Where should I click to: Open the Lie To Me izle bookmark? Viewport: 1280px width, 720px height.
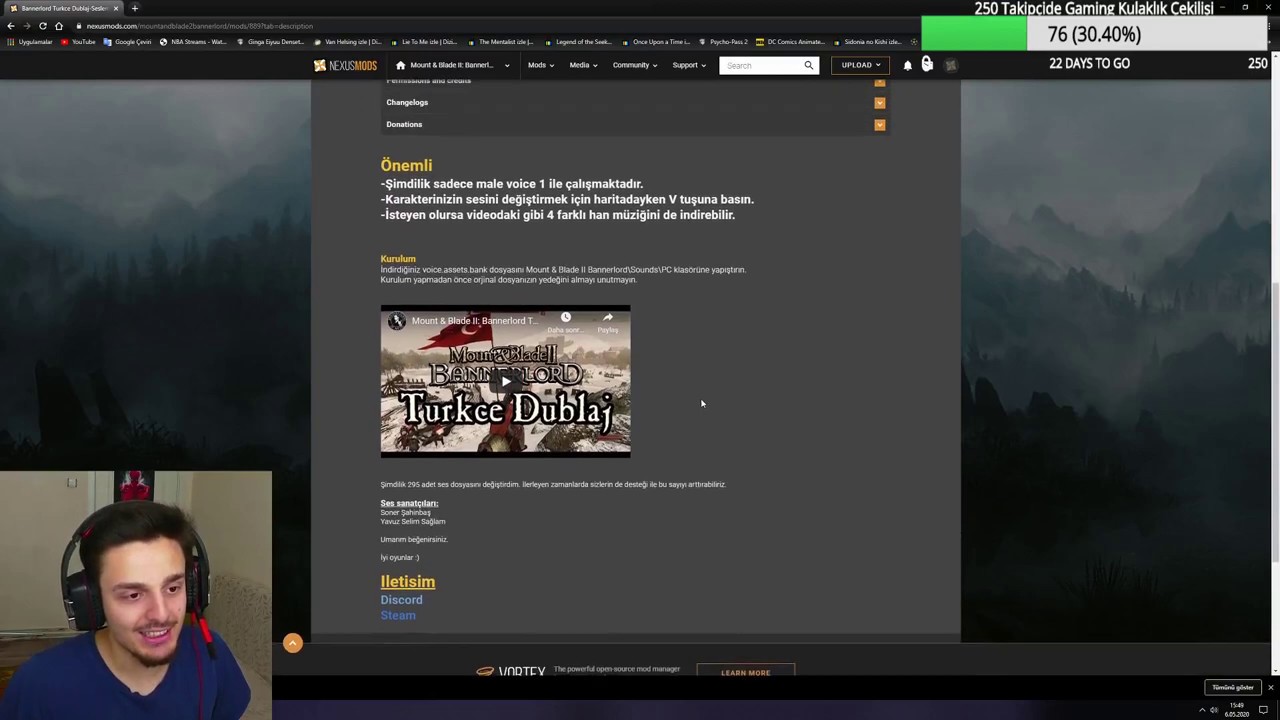coord(423,42)
